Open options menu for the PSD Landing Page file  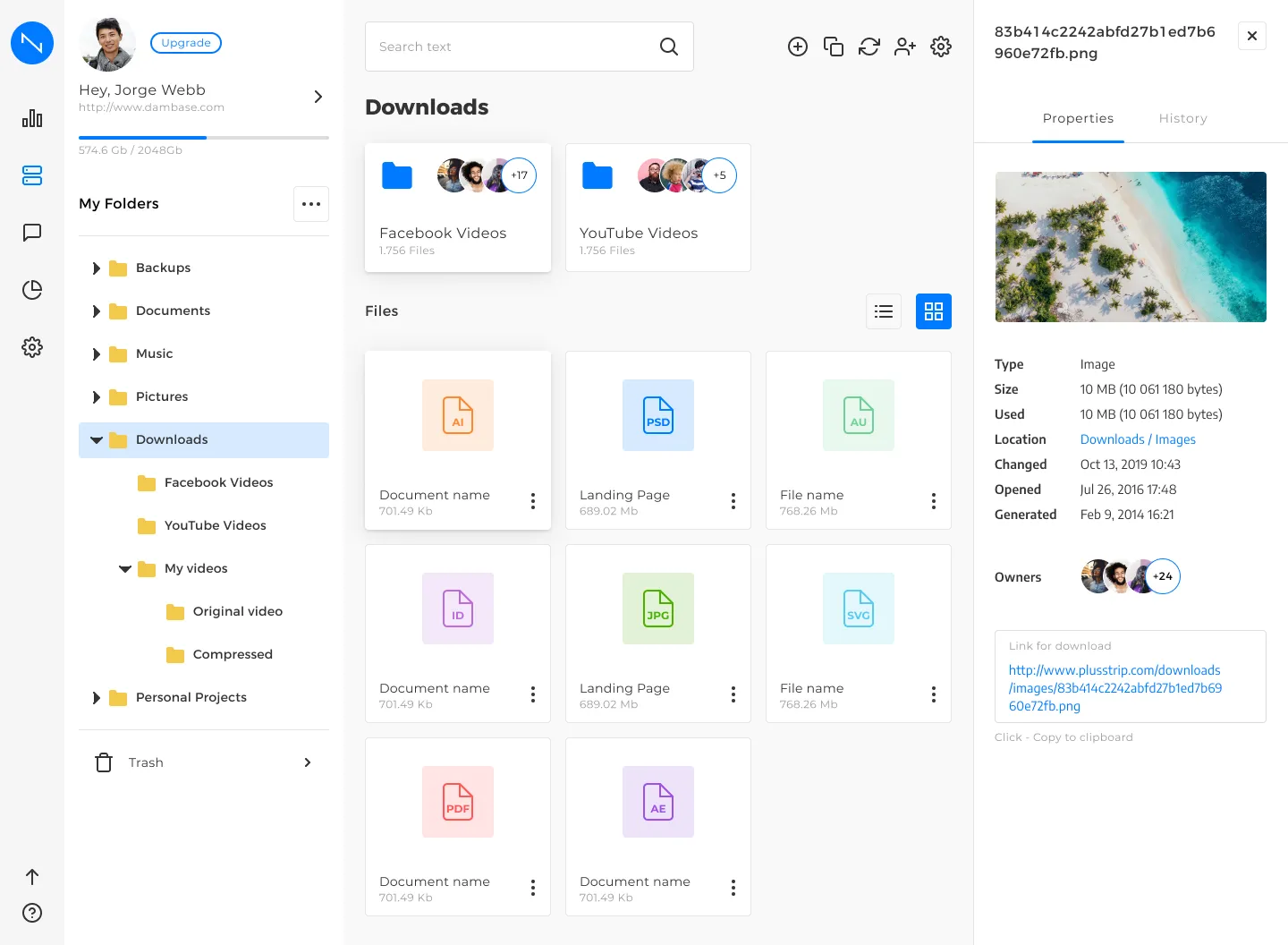click(733, 501)
